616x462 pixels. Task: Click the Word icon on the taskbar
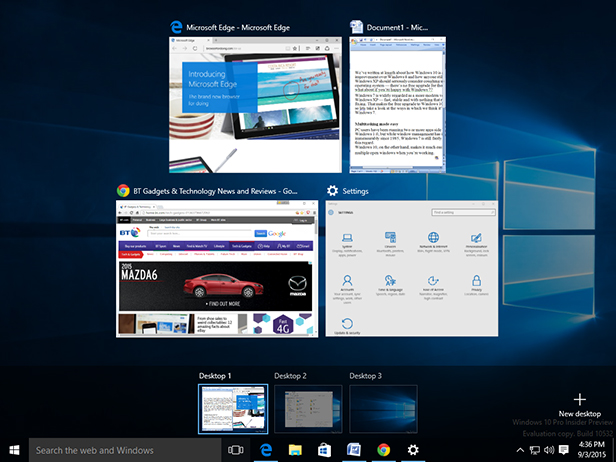coord(354,450)
